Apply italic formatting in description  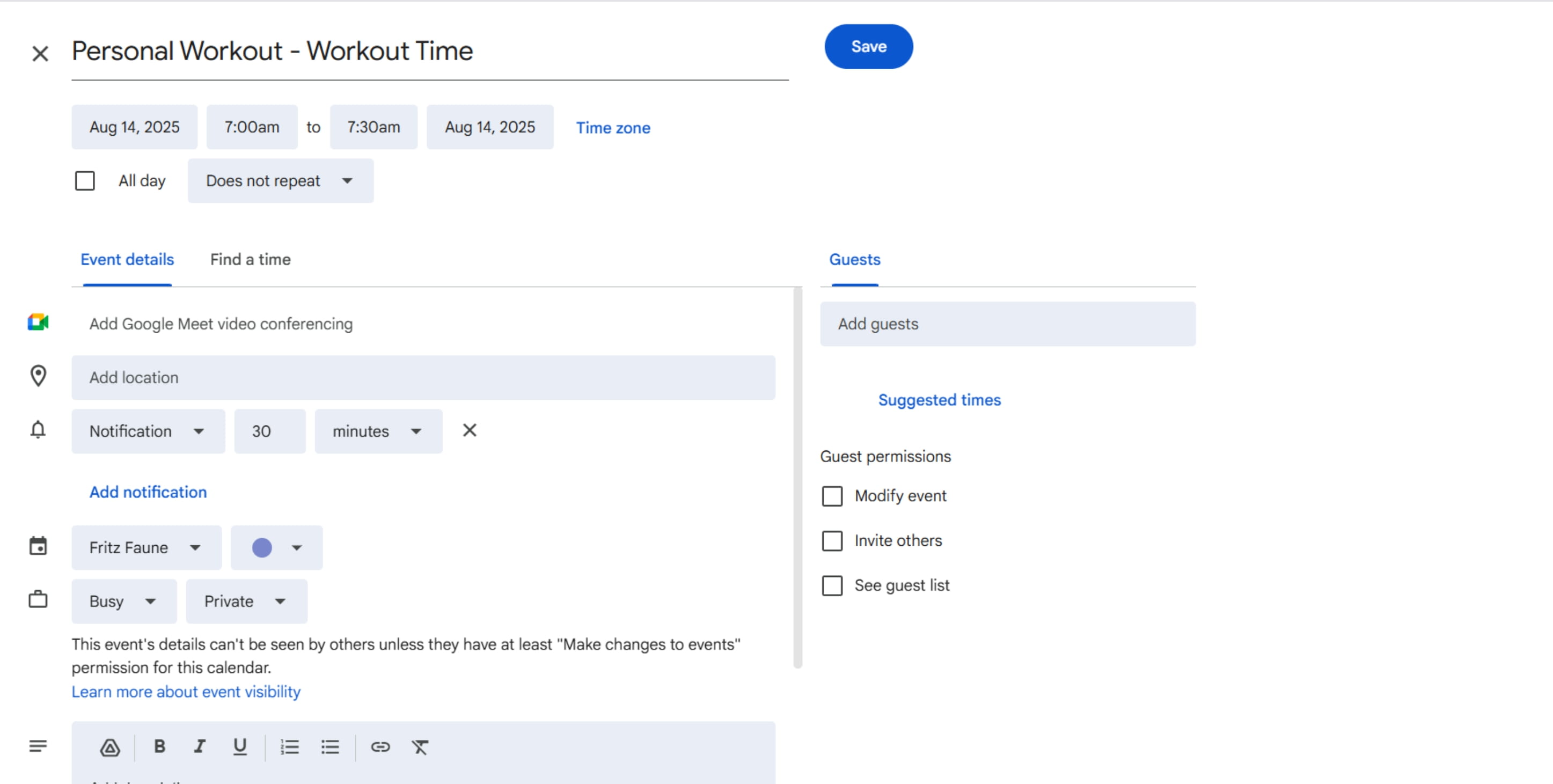(x=200, y=746)
